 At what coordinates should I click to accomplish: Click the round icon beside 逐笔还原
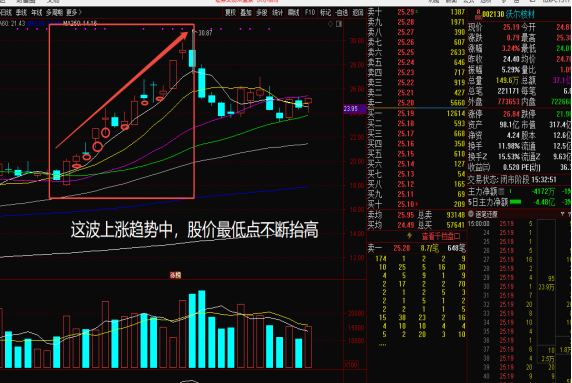point(471,214)
